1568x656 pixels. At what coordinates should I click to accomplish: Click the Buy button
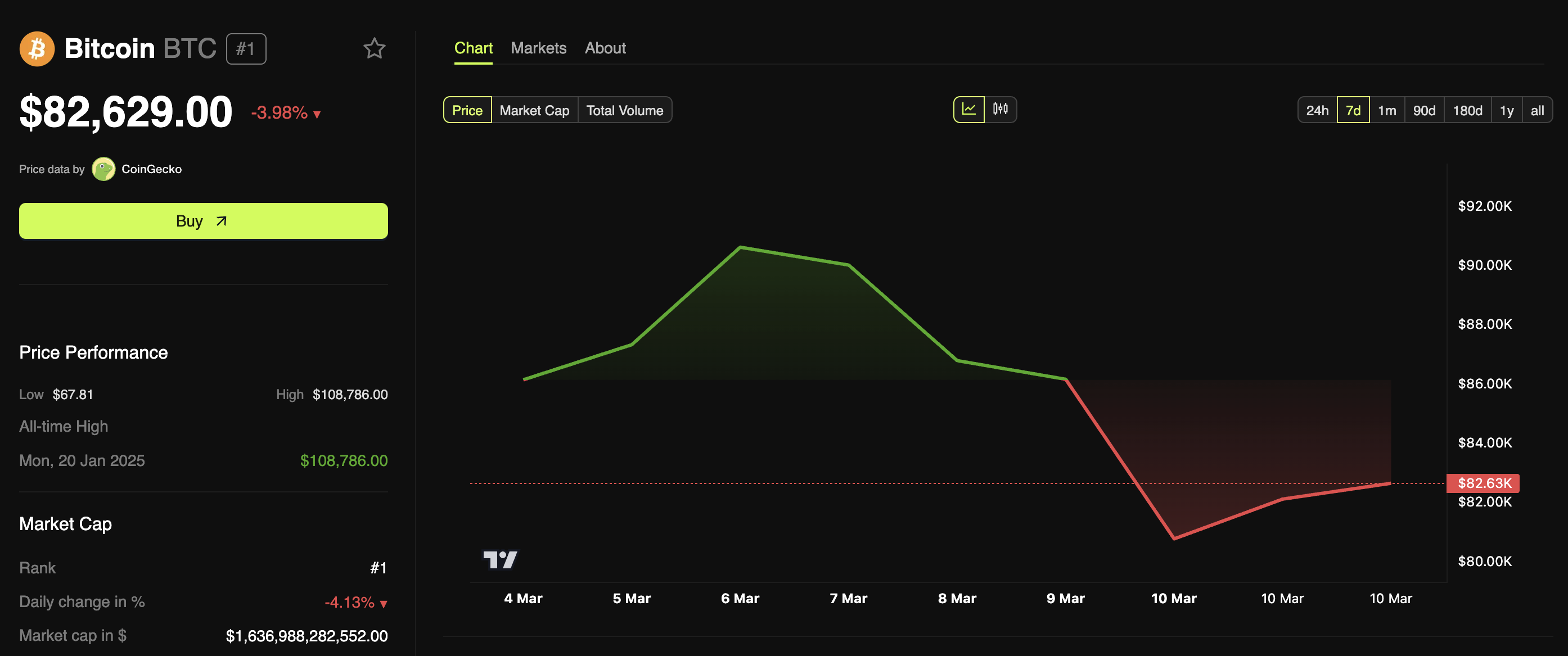click(x=203, y=221)
